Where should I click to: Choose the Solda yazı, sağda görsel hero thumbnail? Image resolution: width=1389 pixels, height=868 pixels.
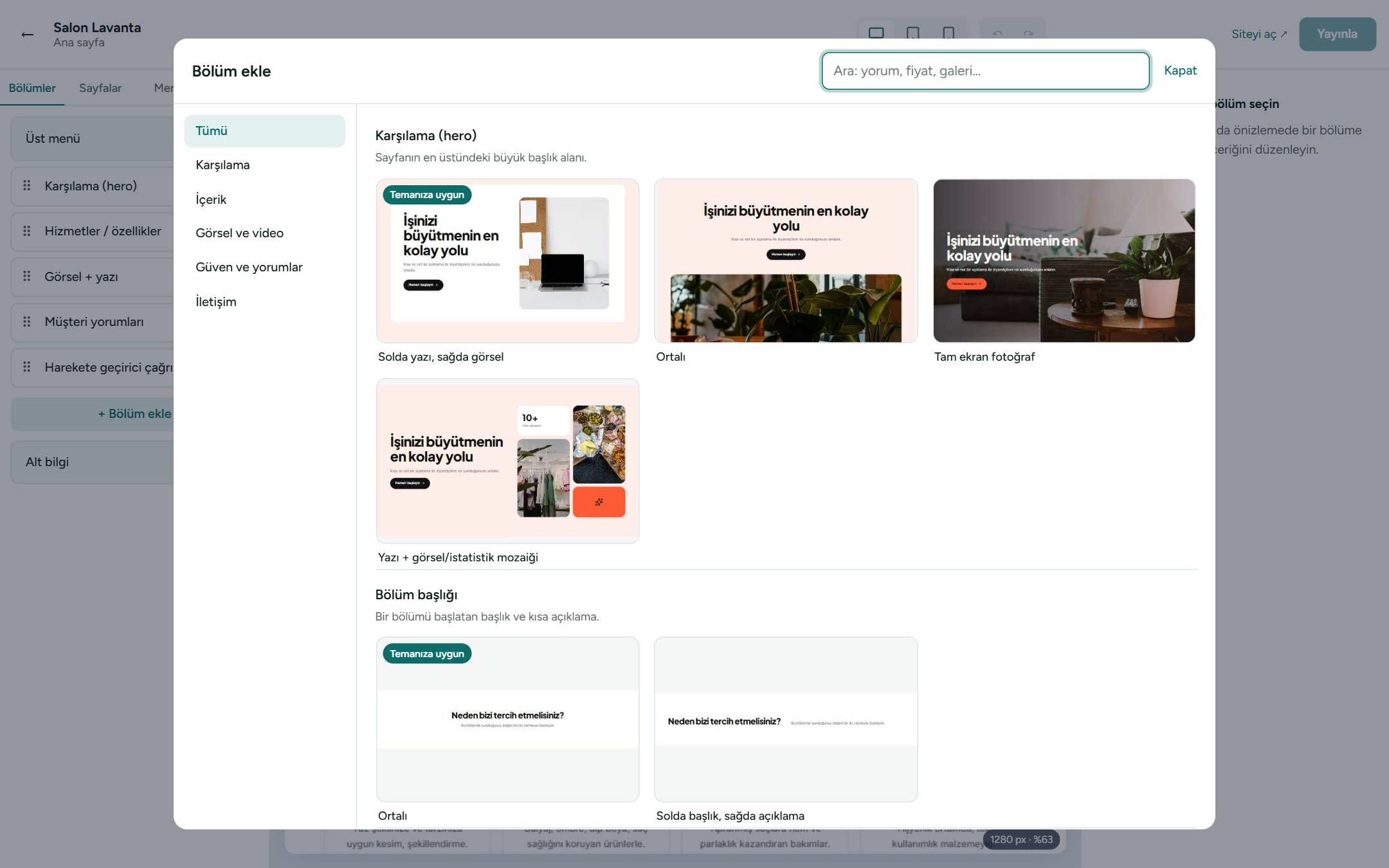pos(507,261)
